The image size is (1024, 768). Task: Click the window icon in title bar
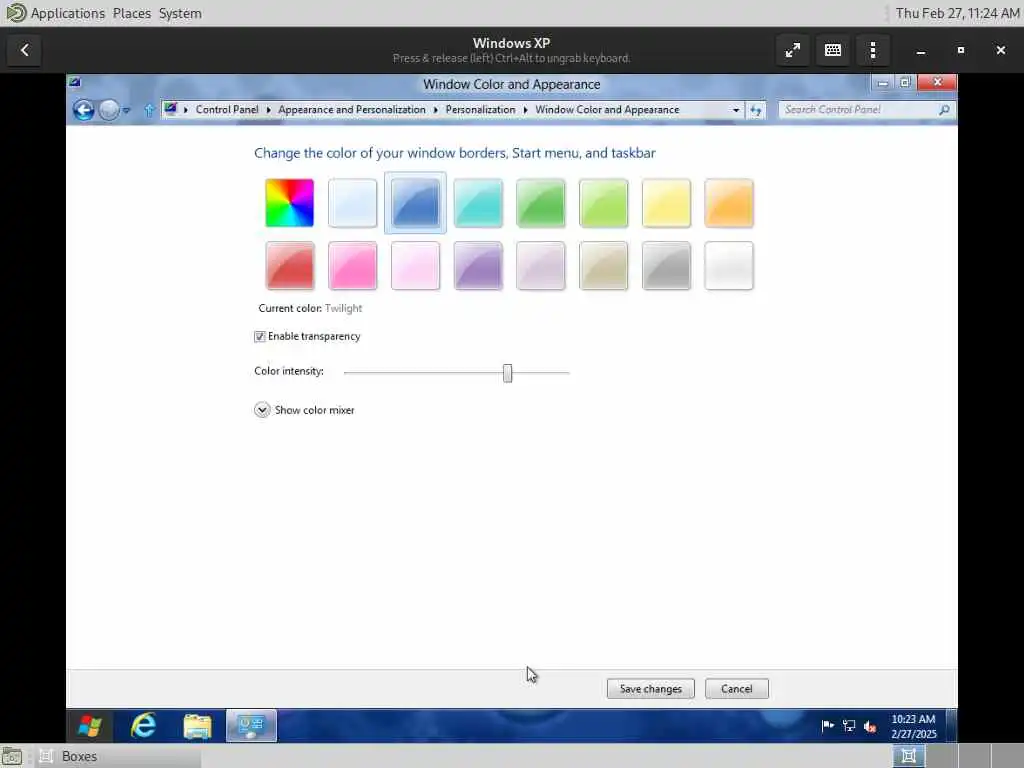click(75, 82)
